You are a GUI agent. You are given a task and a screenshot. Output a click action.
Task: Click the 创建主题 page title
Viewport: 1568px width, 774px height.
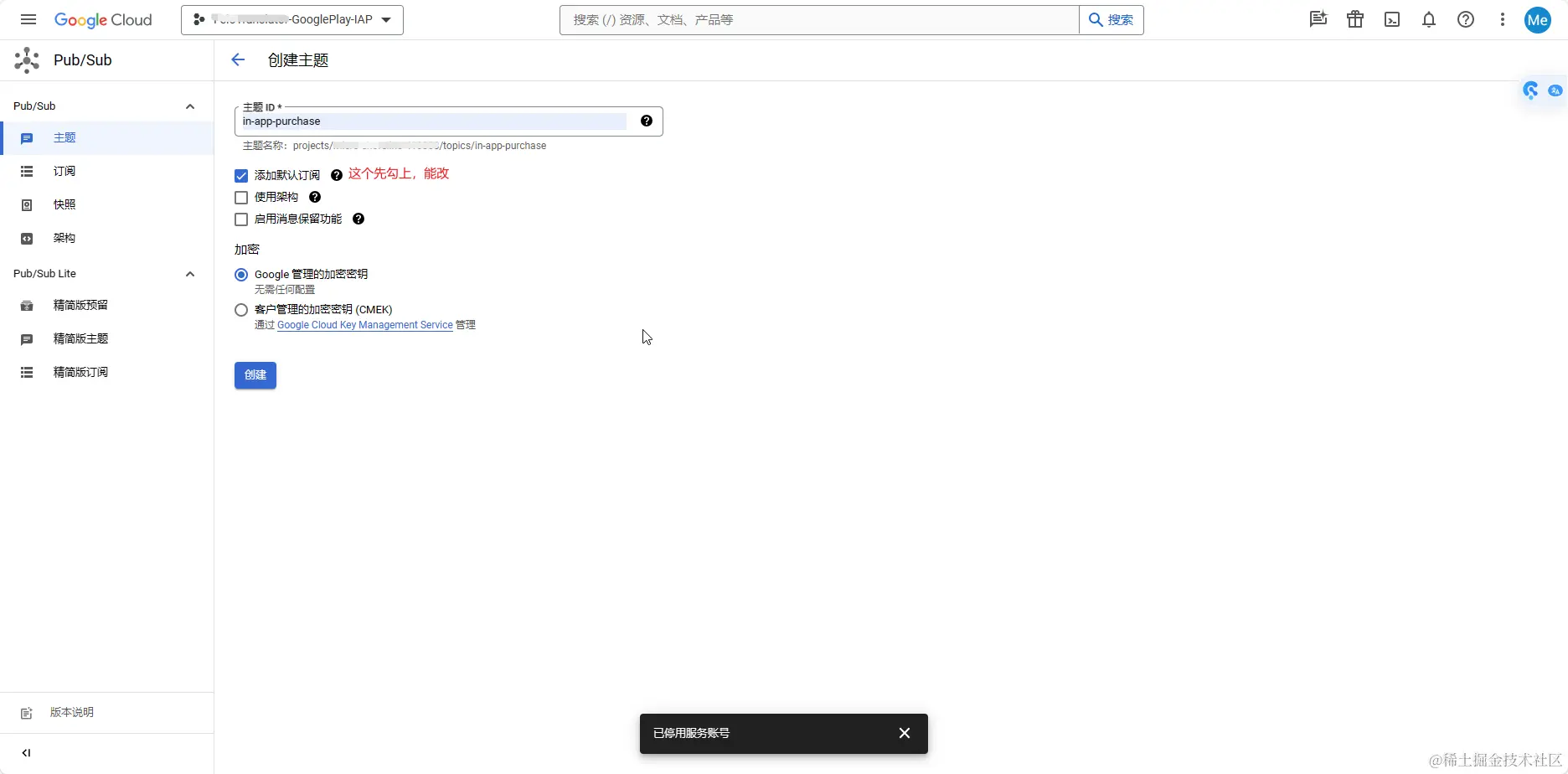[x=298, y=60]
